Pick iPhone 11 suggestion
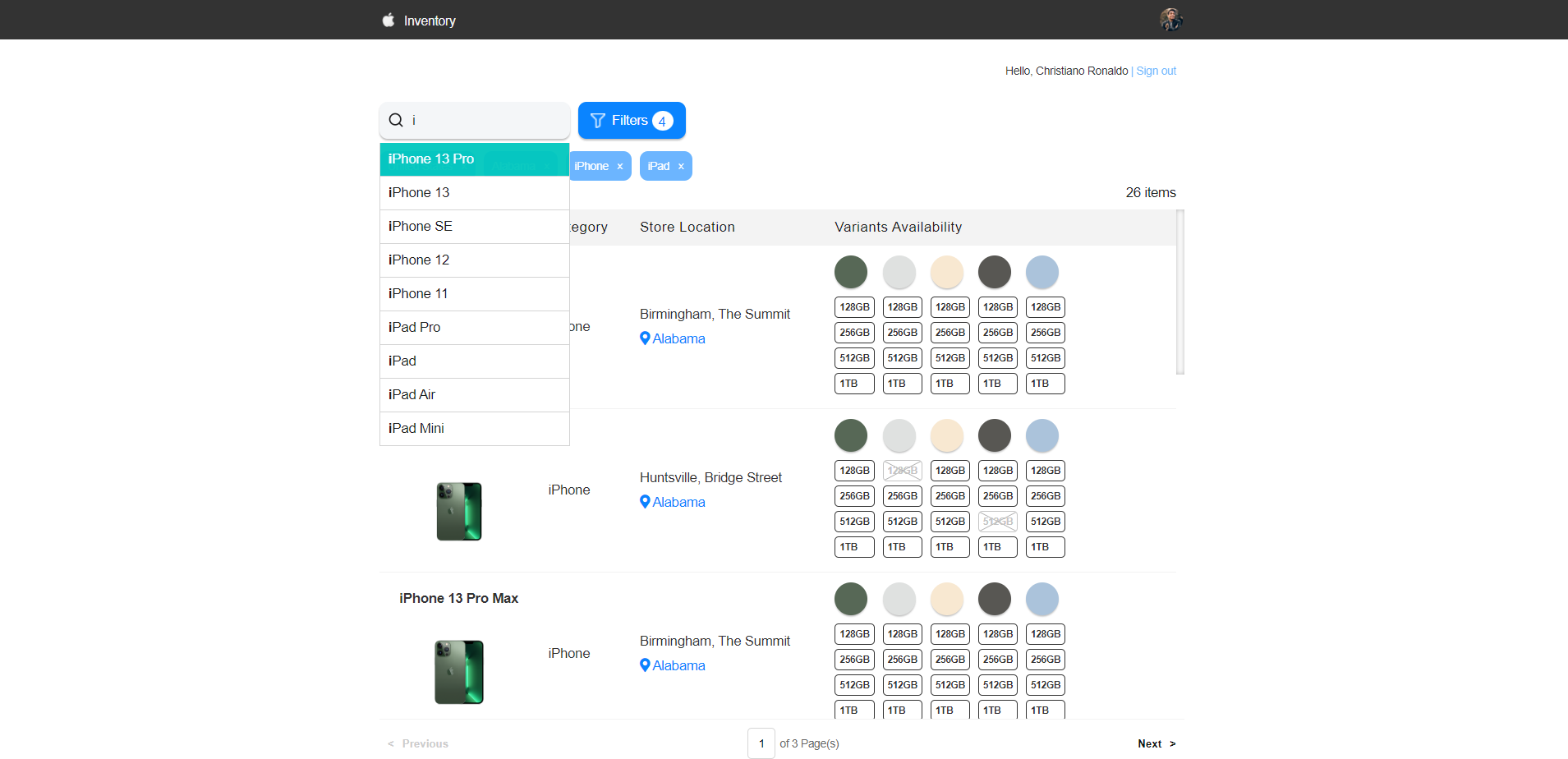Image resolution: width=1568 pixels, height=759 pixels. (x=475, y=293)
